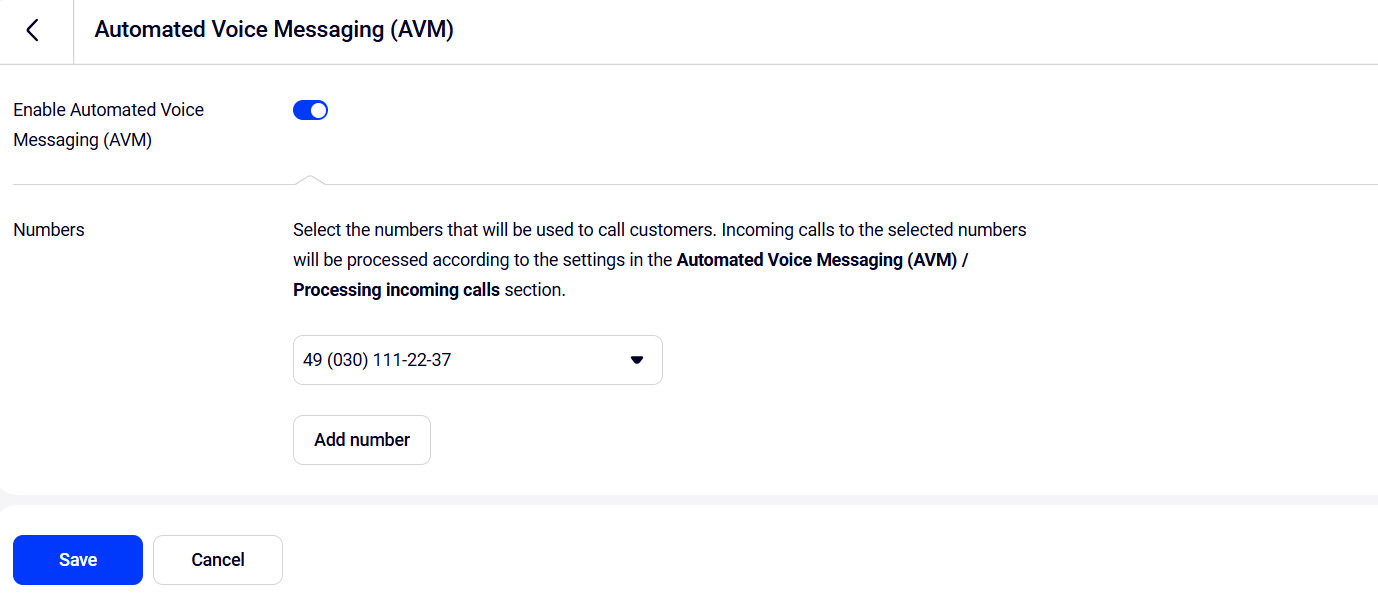Viewport: 1378px width, 597px height.
Task: Click the small notch pointer below toggle
Action: [x=310, y=180]
